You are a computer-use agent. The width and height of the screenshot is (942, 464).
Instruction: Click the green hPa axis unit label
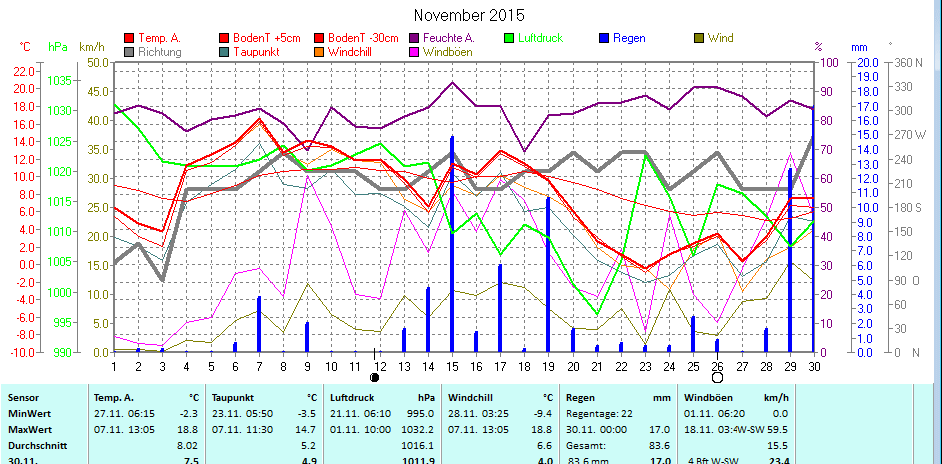(x=58, y=46)
